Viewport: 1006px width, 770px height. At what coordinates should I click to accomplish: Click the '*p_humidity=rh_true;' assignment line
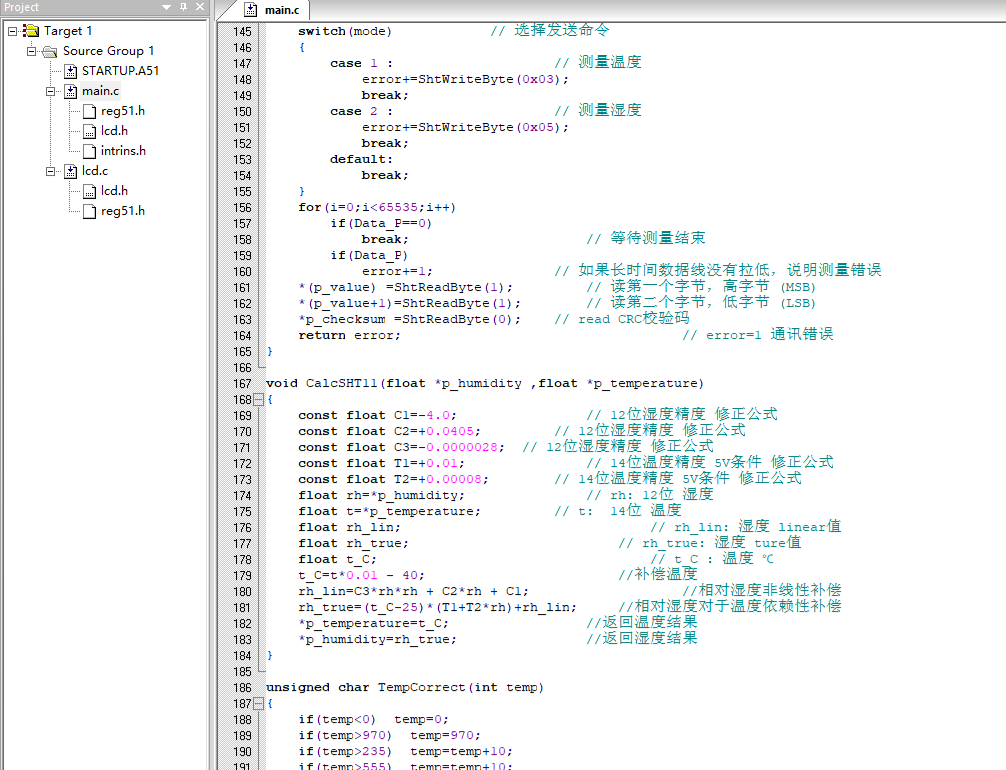[x=377, y=640]
